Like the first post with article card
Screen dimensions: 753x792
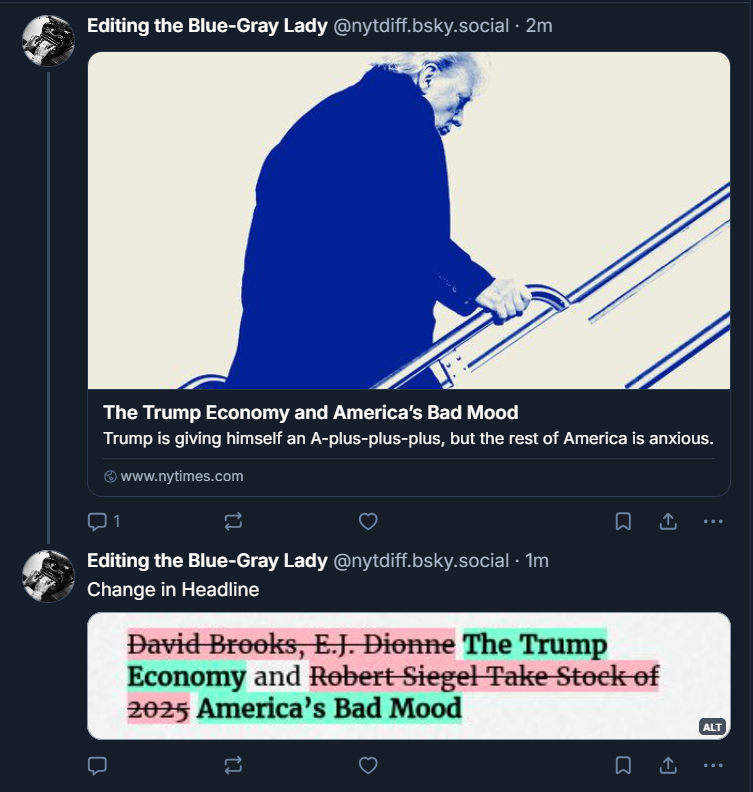tap(368, 521)
